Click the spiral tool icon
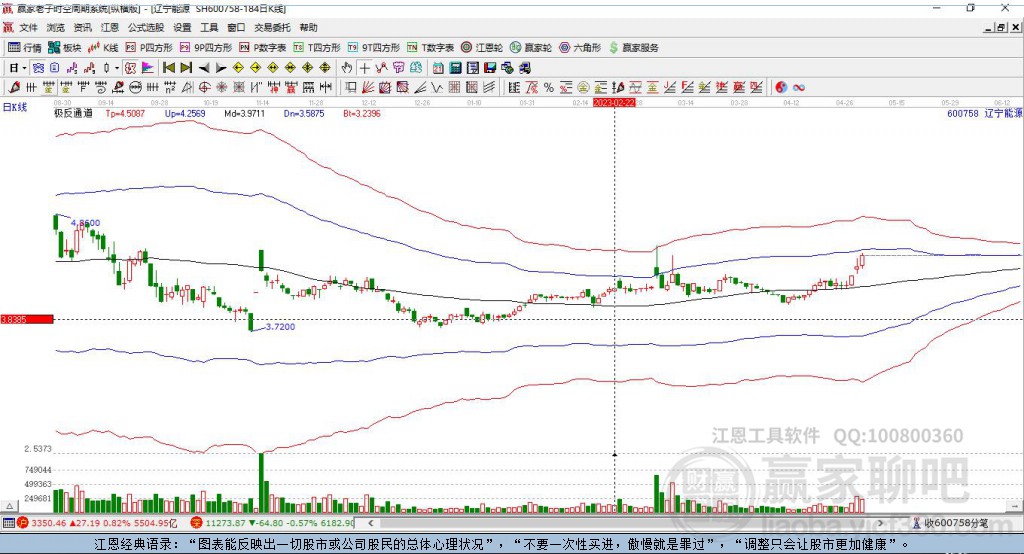Viewport: 1024px width, 554px height. point(101,88)
